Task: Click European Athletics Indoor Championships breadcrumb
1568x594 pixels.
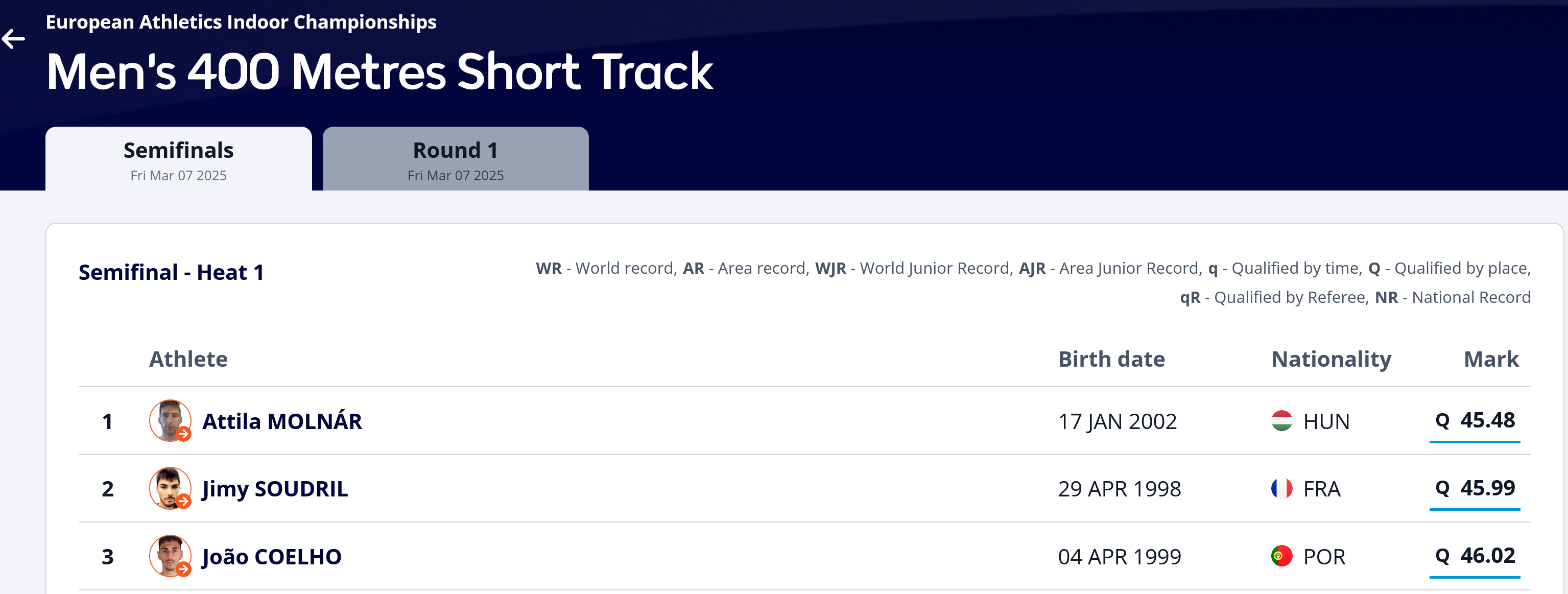Action: 241,22
